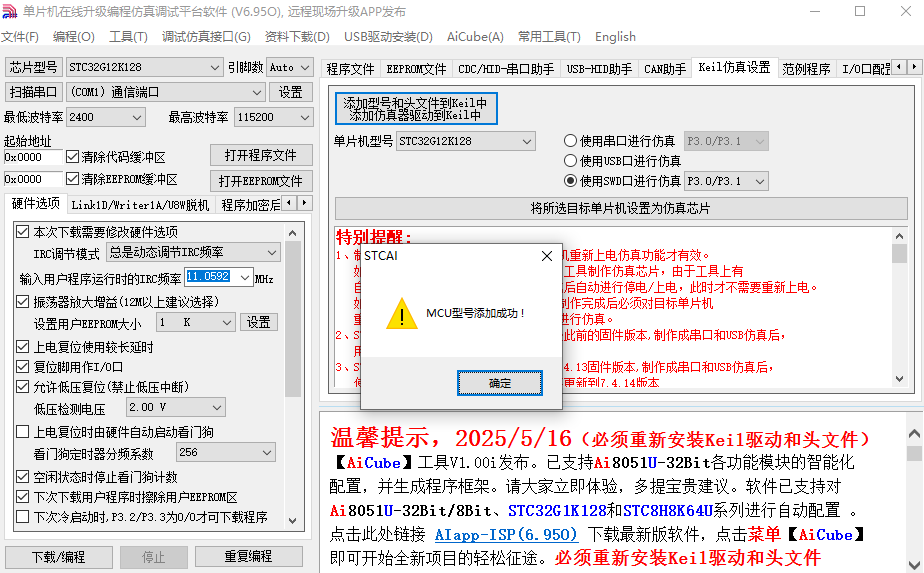The image size is (924, 573).
Task: Click the 扫描串口 button
Action: tap(33, 92)
